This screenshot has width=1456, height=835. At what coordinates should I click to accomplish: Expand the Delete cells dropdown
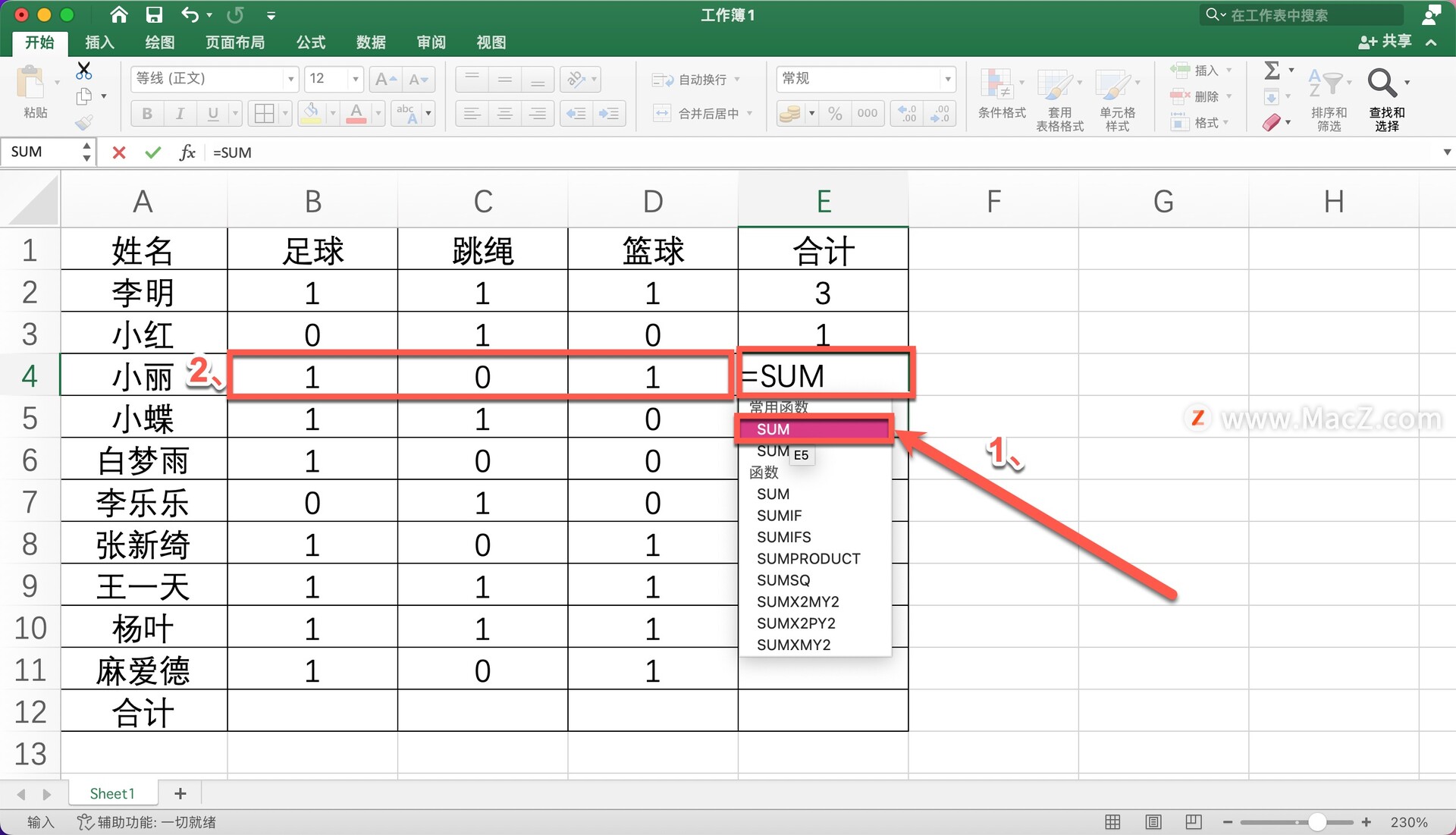tap(1228, 96)
